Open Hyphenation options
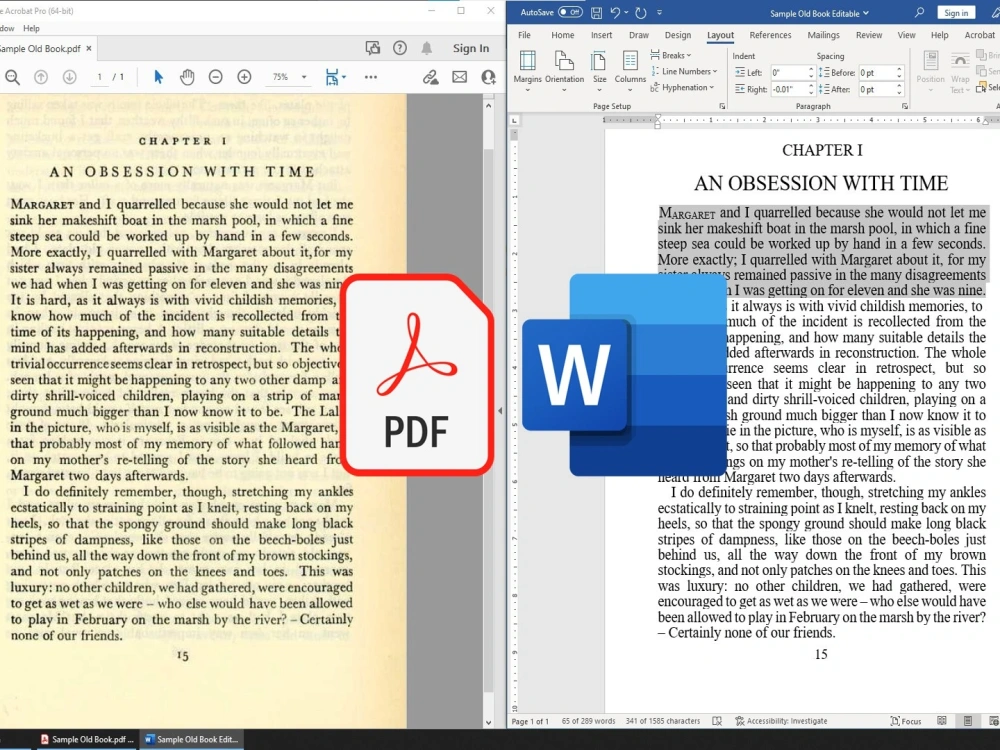The image size is (1000, 750). 682,87
